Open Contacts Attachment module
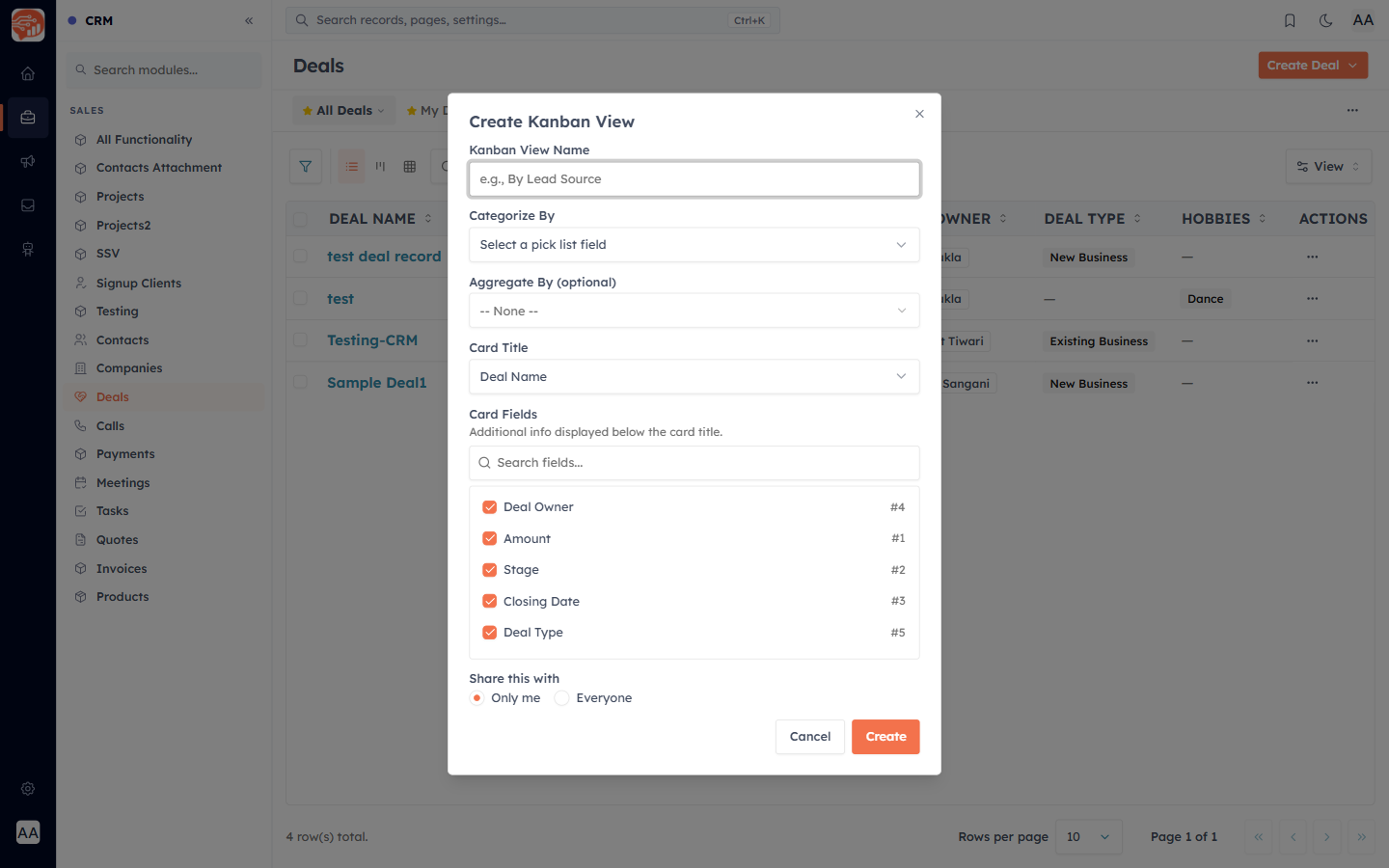 tap(159, 168)
